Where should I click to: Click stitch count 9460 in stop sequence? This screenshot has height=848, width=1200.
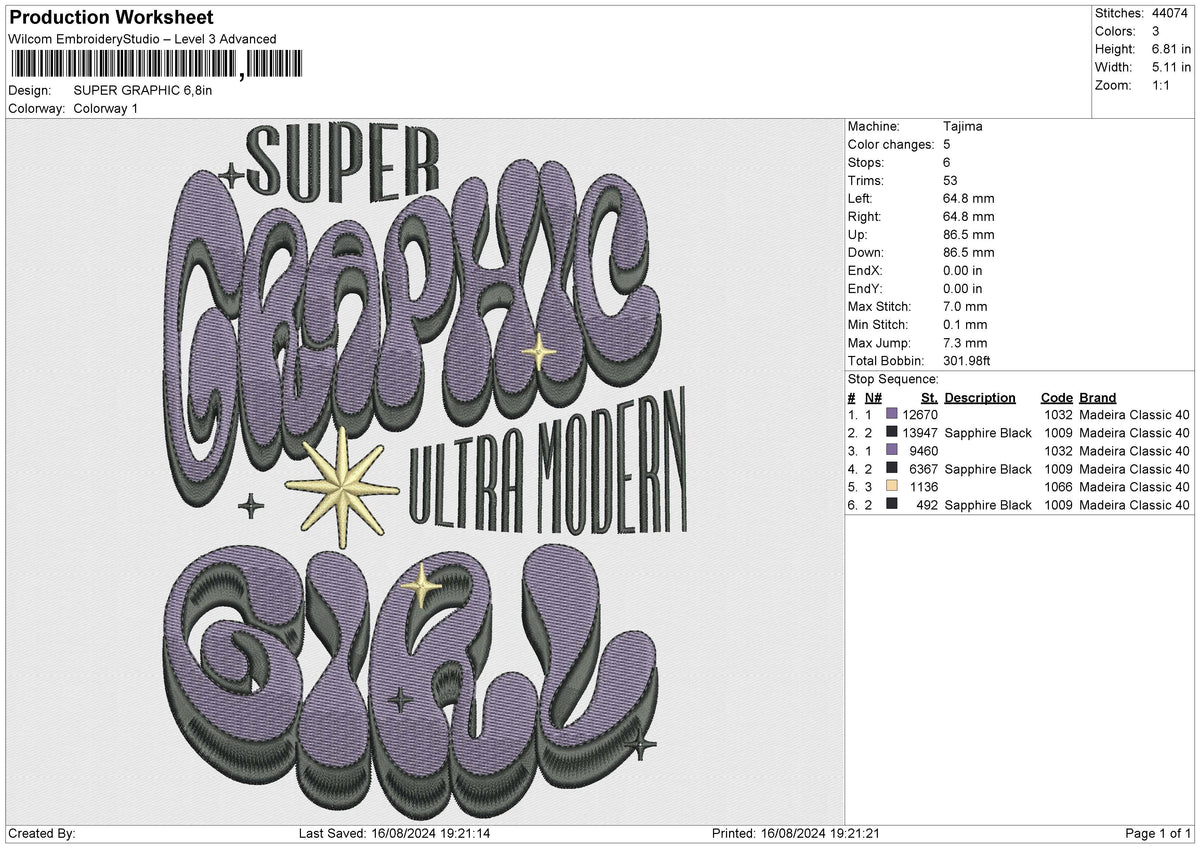click(x=924, y=451)
